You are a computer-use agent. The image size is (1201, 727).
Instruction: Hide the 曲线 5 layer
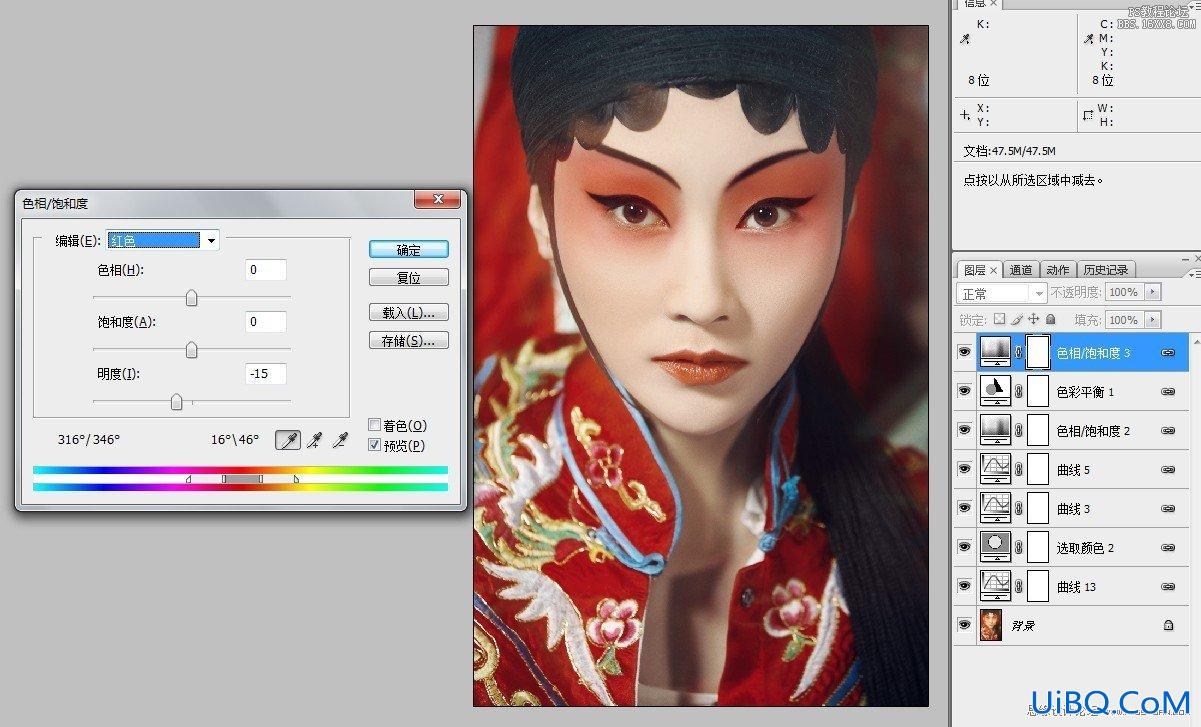[x=964, y=469]
